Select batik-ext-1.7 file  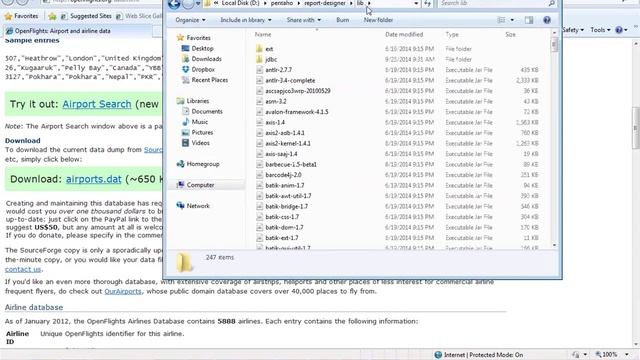[x=282, y=238]
